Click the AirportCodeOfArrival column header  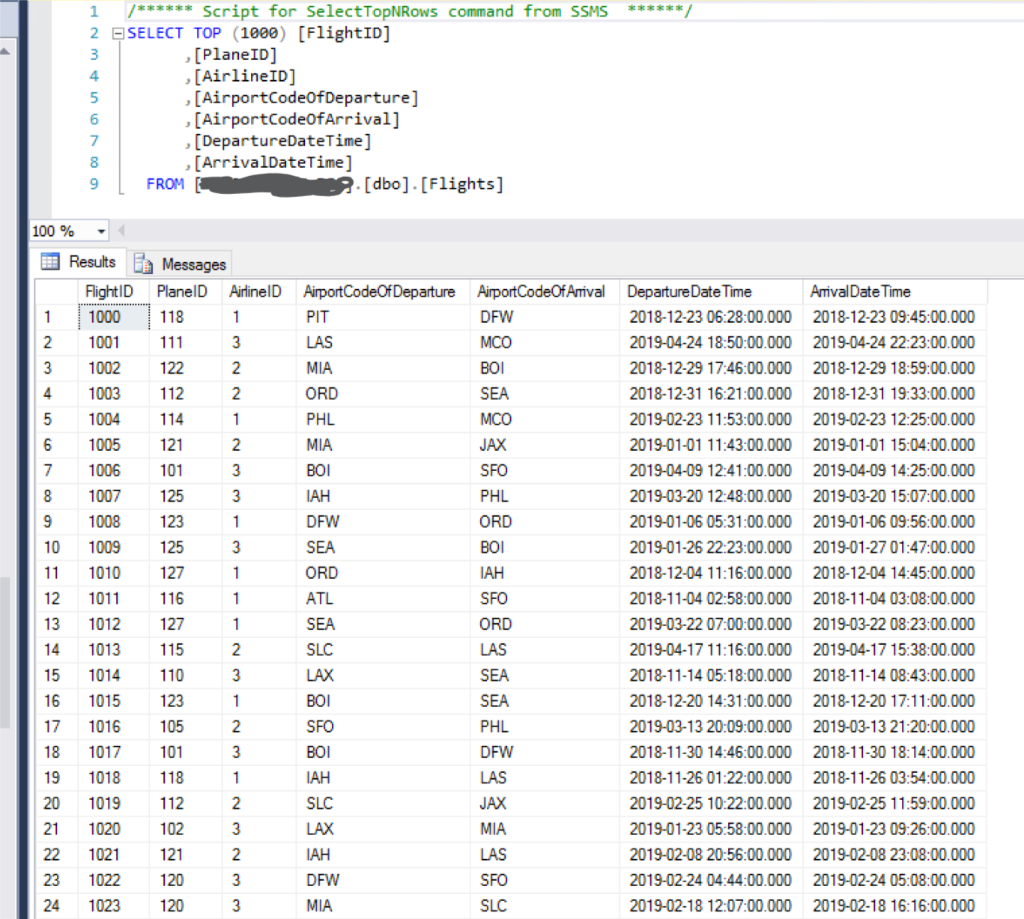tap(541, 292)
